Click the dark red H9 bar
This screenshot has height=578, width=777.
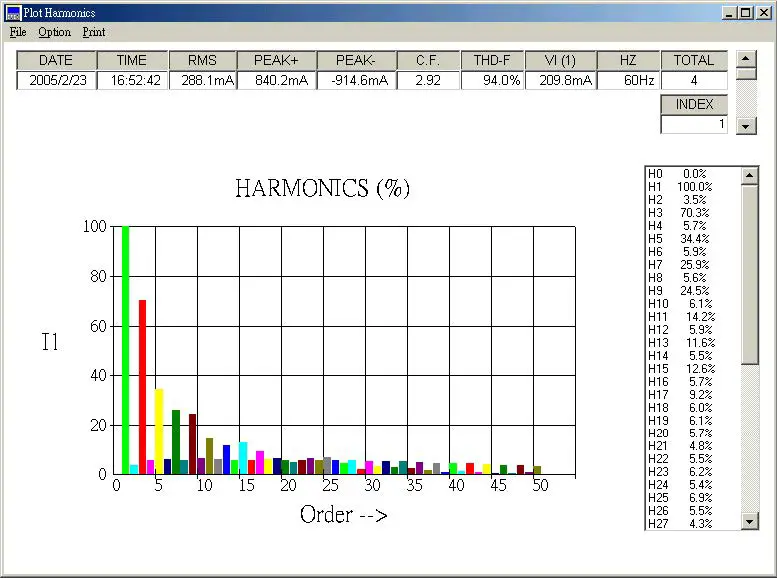tap(192, 444)
